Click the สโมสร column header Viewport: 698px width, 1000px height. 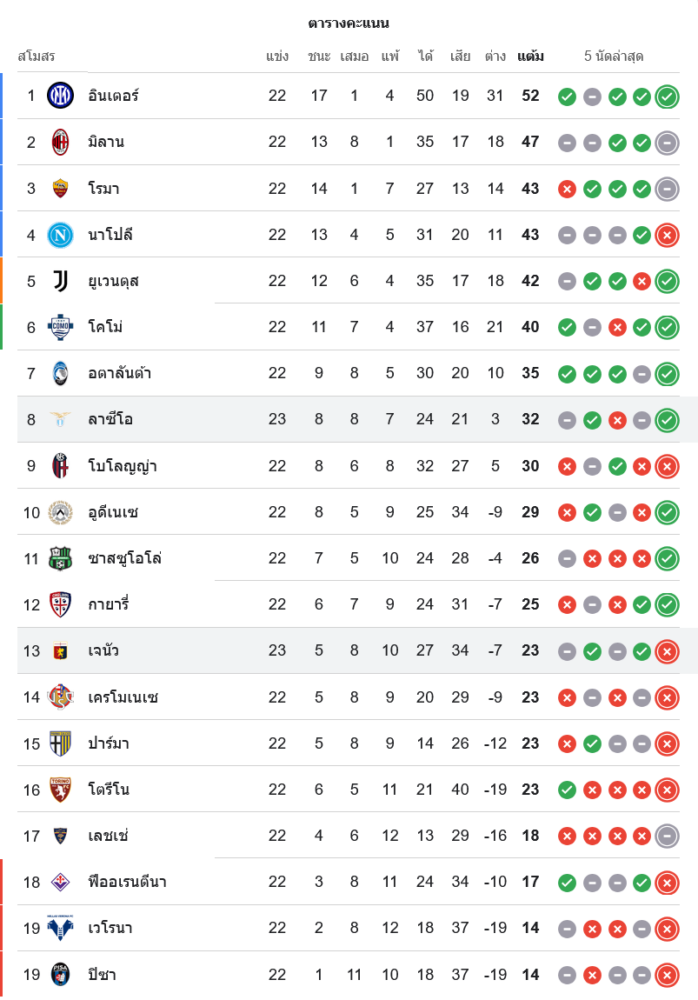(x=36, y=56)
